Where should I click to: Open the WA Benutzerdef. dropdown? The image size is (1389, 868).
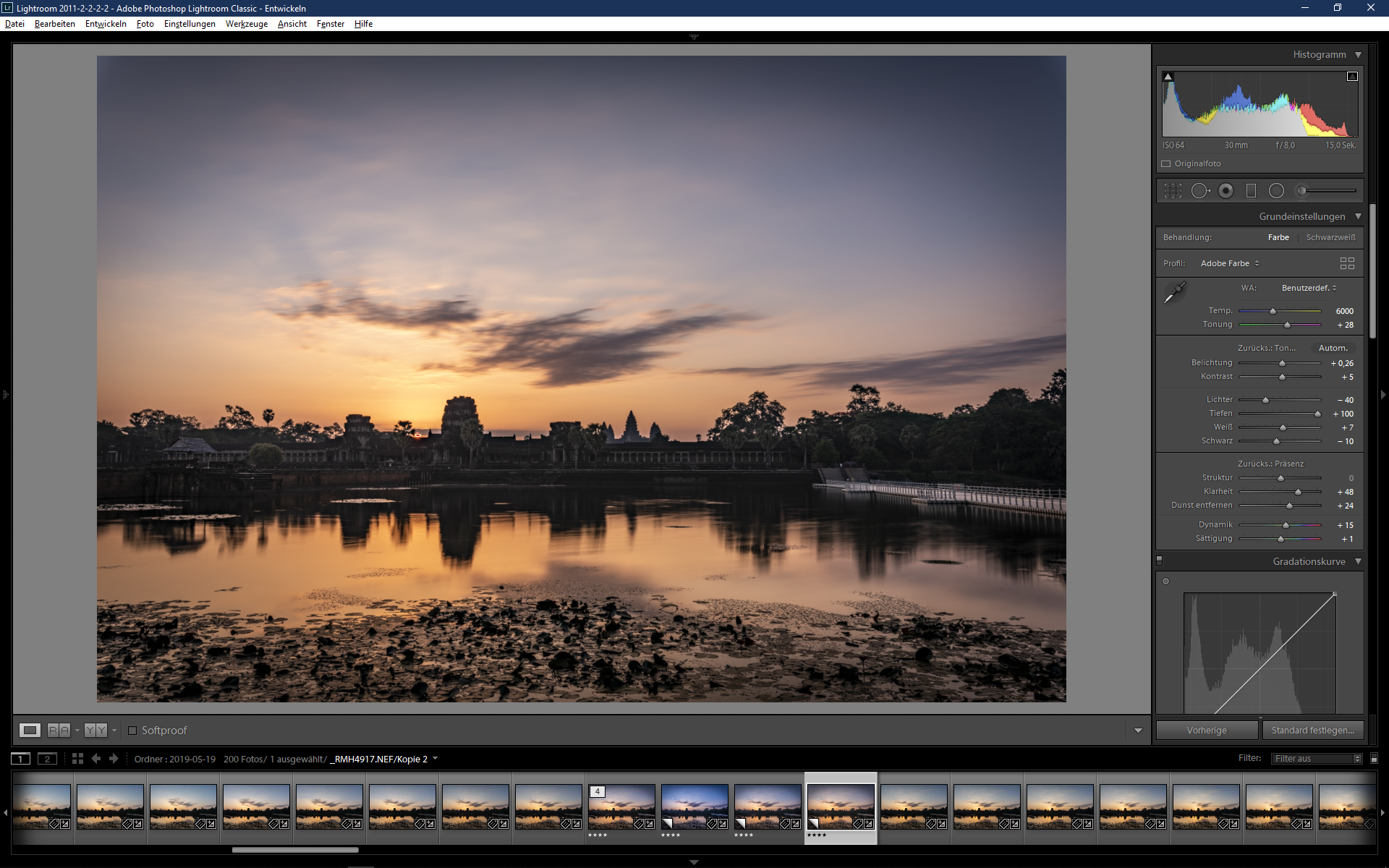click(x=1309, y=288)
